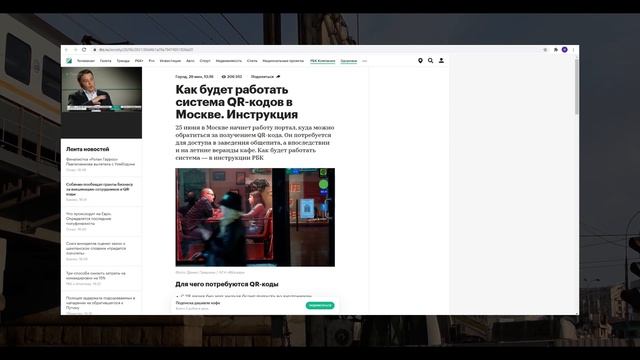Click the cafe photo in the article
This screenshot has width=640, height=360.
(255, 217)
